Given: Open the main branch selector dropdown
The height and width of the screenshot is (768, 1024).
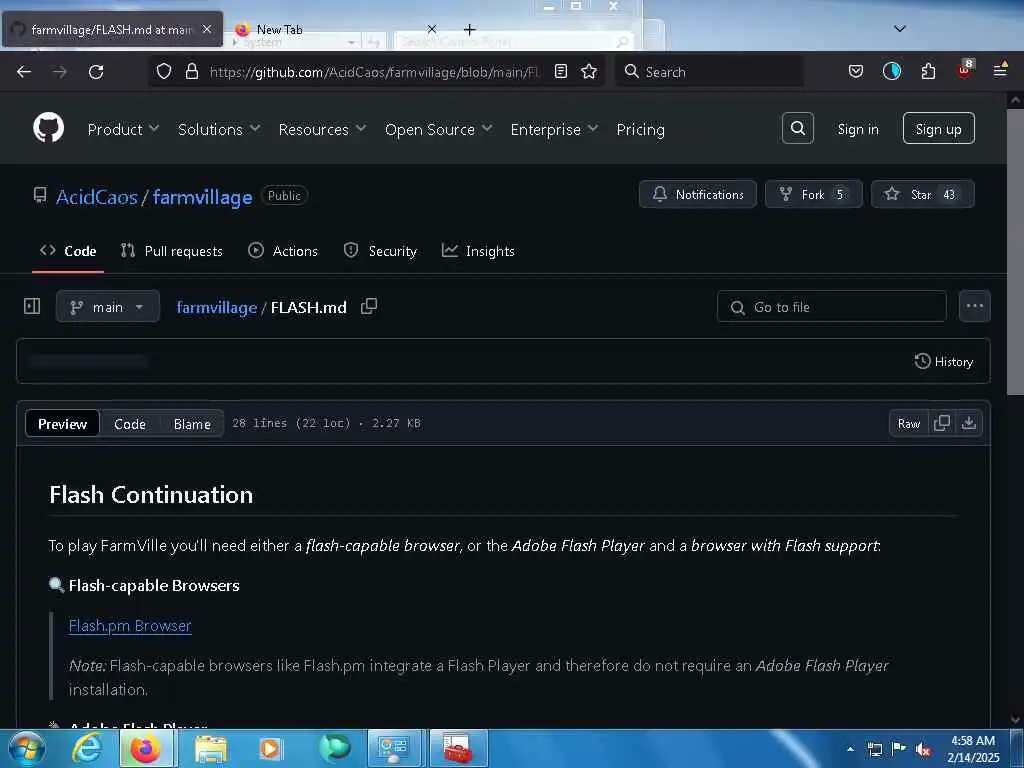Looking at the screenshot, I should coord(108,306).
